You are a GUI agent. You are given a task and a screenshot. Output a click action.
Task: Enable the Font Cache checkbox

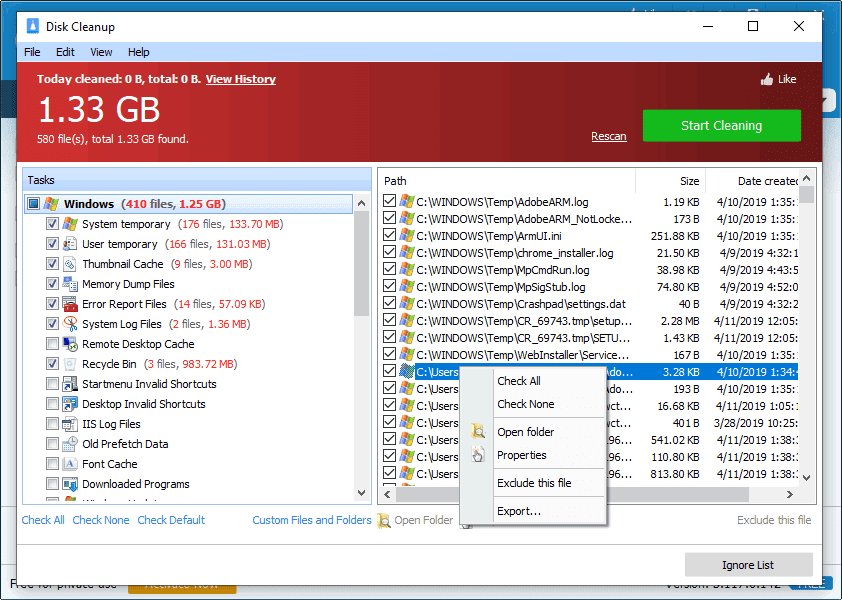[52, 464]
